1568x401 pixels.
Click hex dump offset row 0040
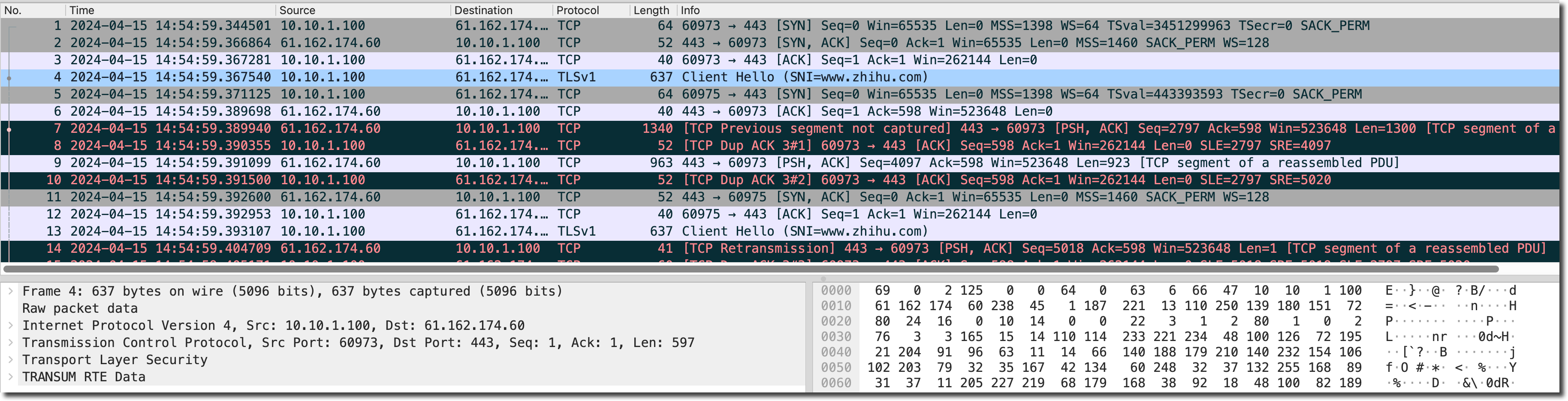(x=836, y=352)
